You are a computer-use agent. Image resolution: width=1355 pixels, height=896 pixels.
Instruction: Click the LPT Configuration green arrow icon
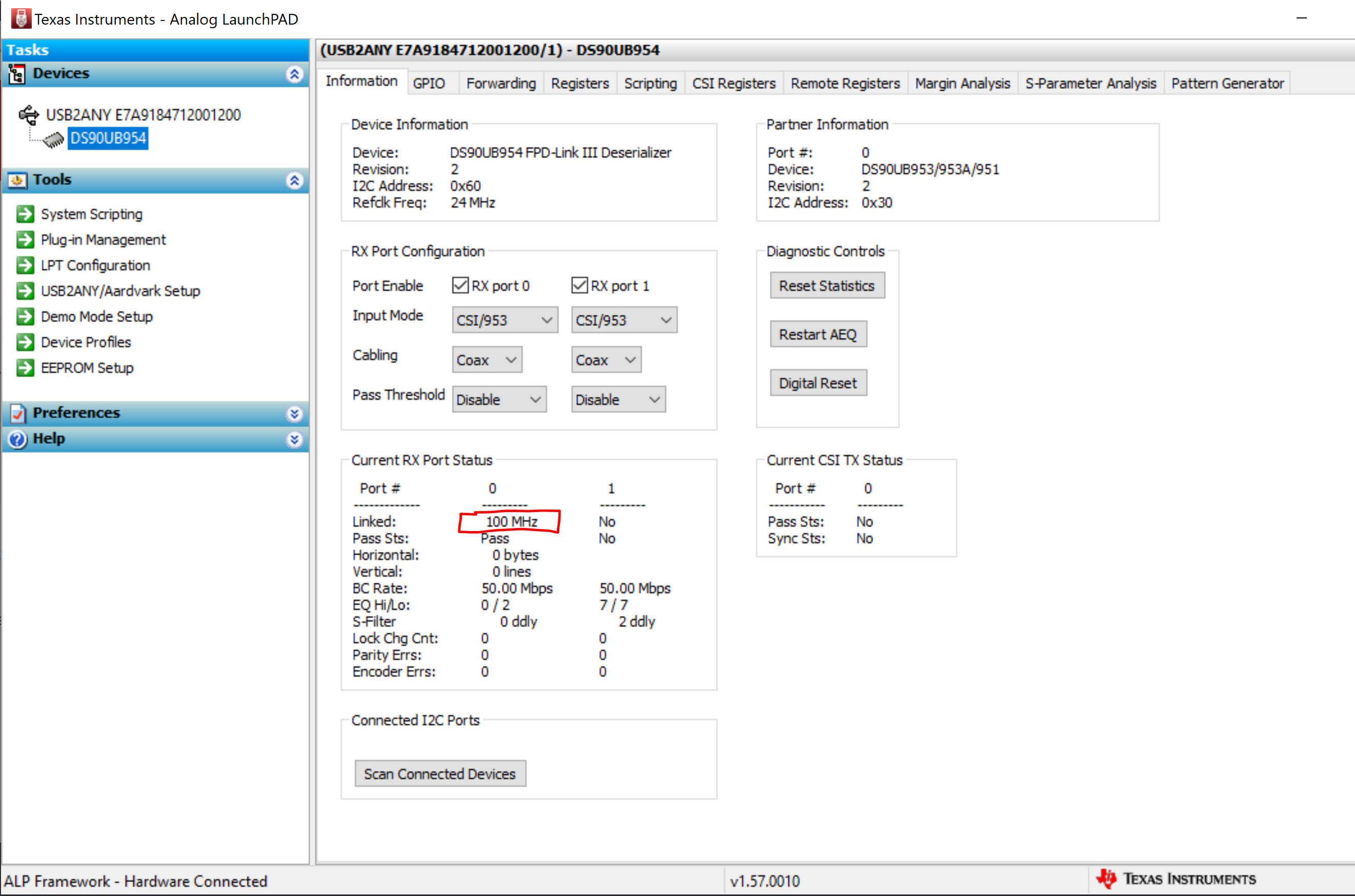pos(25,265)
